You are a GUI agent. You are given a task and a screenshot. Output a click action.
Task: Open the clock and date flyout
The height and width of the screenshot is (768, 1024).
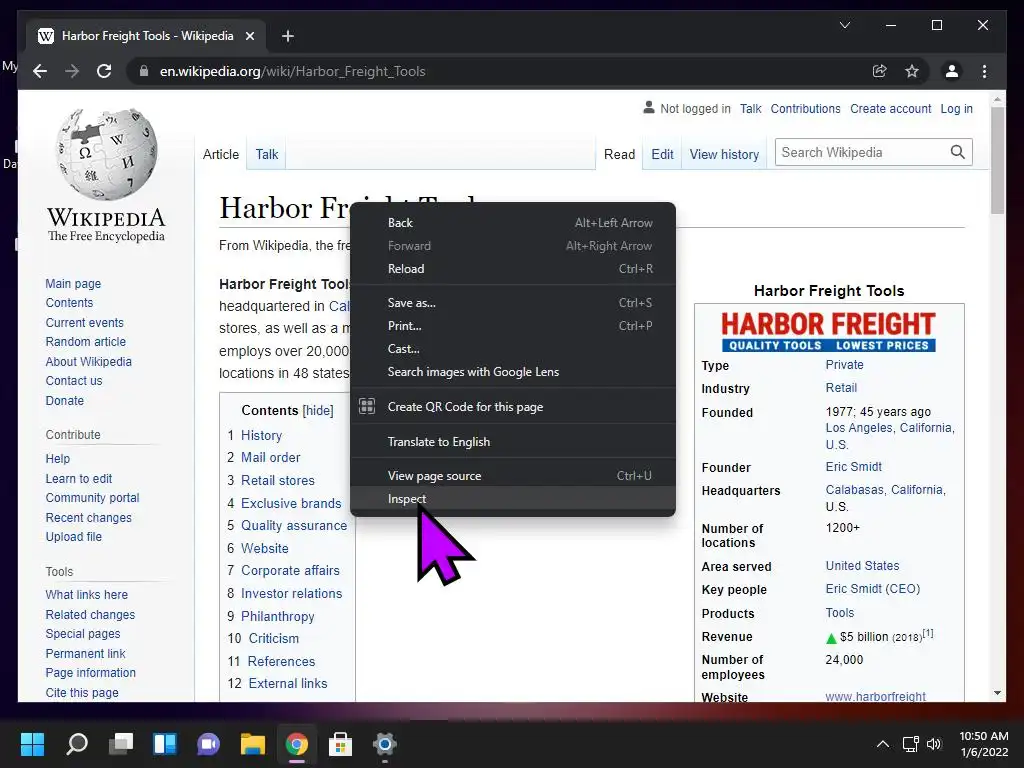coord(984,744)
